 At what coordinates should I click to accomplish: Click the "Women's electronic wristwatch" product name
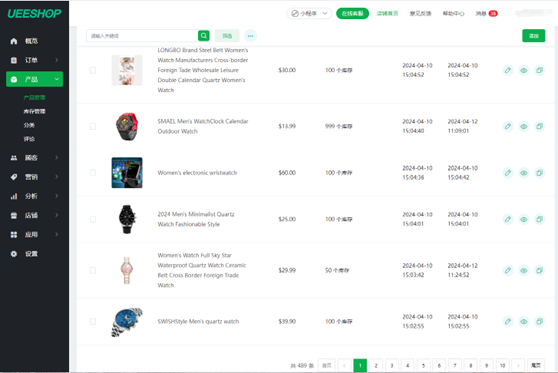pyautogui.click(x=197, y=173)
